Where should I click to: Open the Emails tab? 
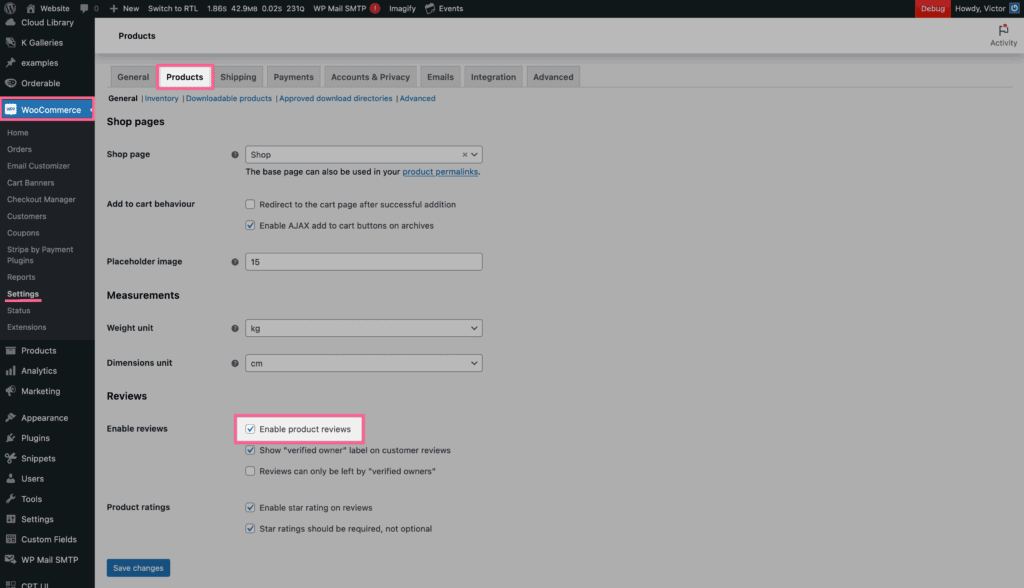click(440, 77)
